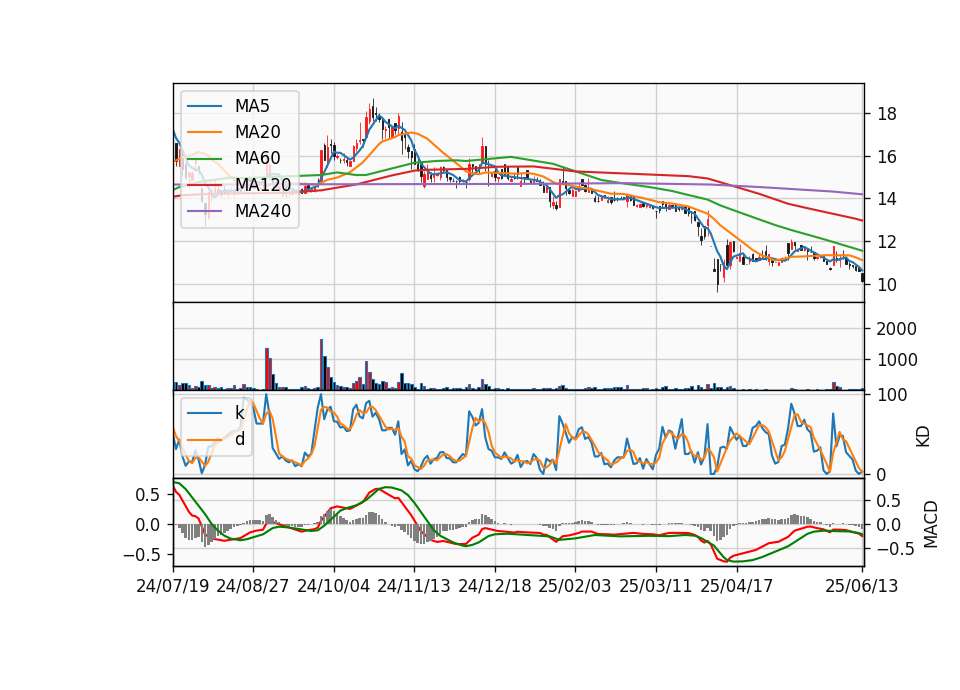Click the 24/11/13 date label

(414, 586)
